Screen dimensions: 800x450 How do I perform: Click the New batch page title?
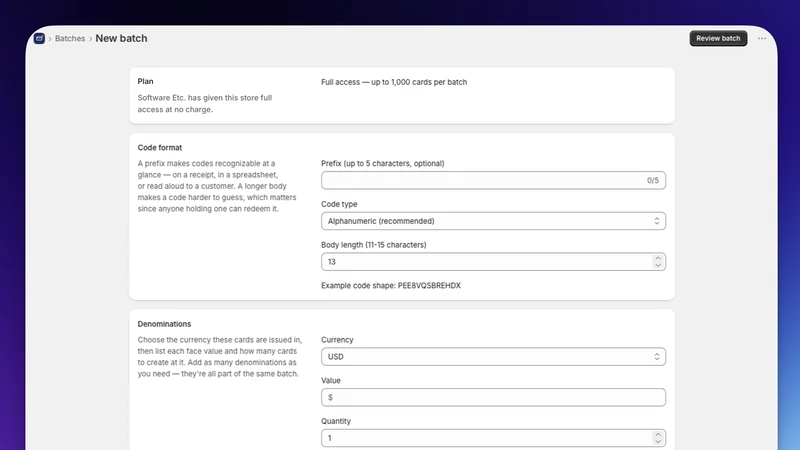[121, 38]
